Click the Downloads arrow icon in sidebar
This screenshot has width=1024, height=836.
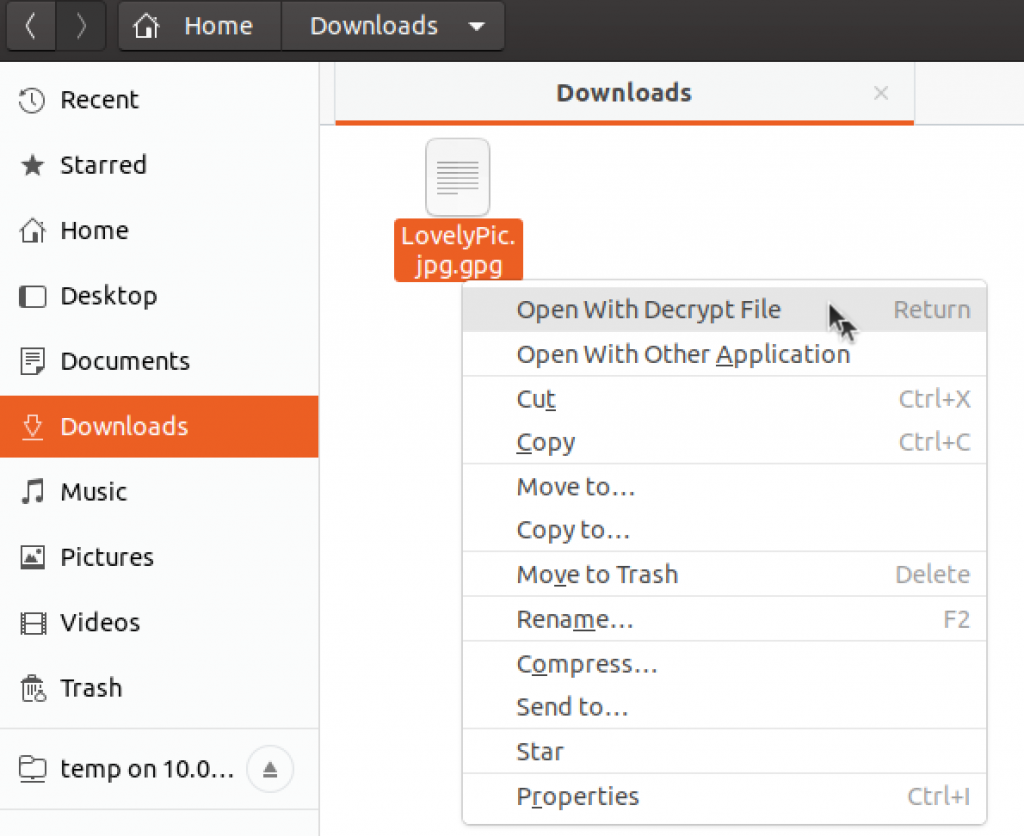click(32, 426)
